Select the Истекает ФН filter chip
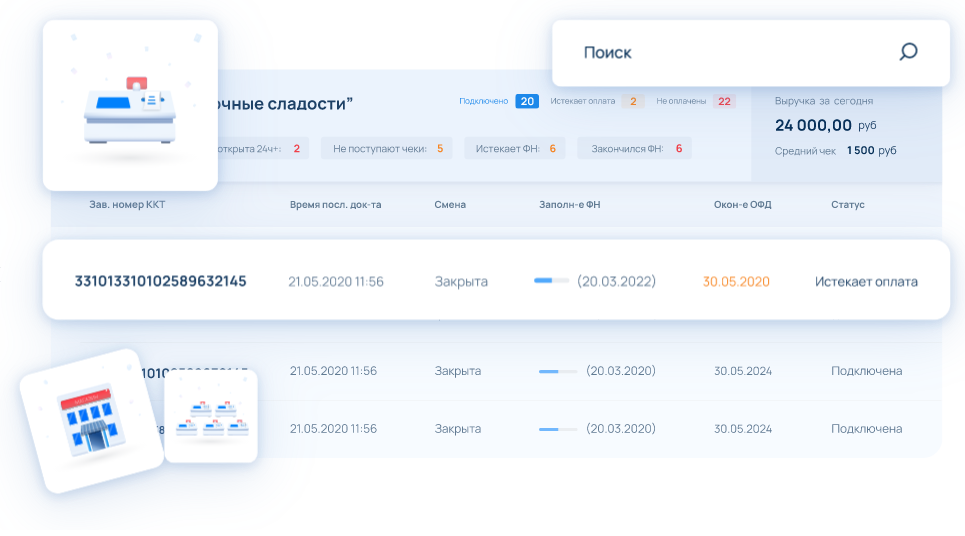 (x=514, y=148)
